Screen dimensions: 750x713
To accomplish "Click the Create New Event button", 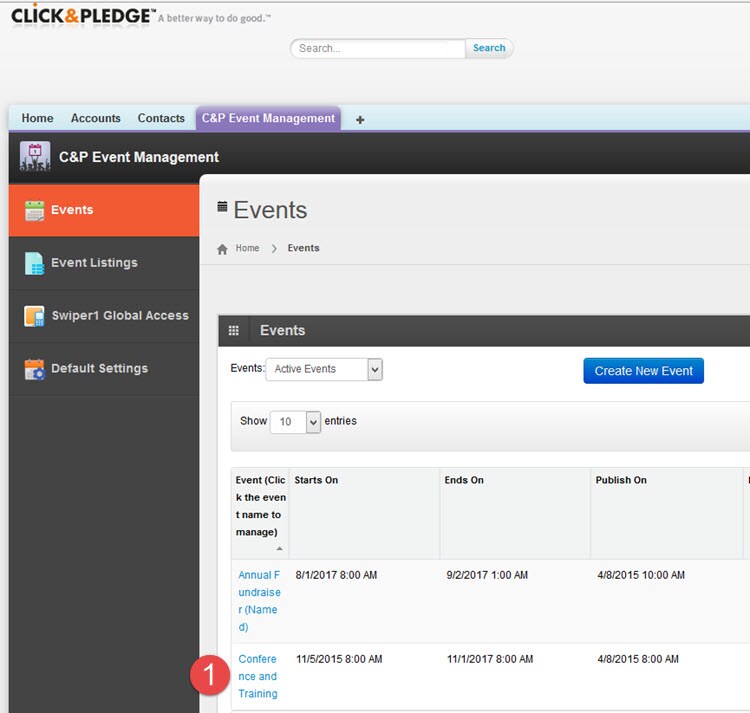I will pyautogui.click(x=643, y=371).
